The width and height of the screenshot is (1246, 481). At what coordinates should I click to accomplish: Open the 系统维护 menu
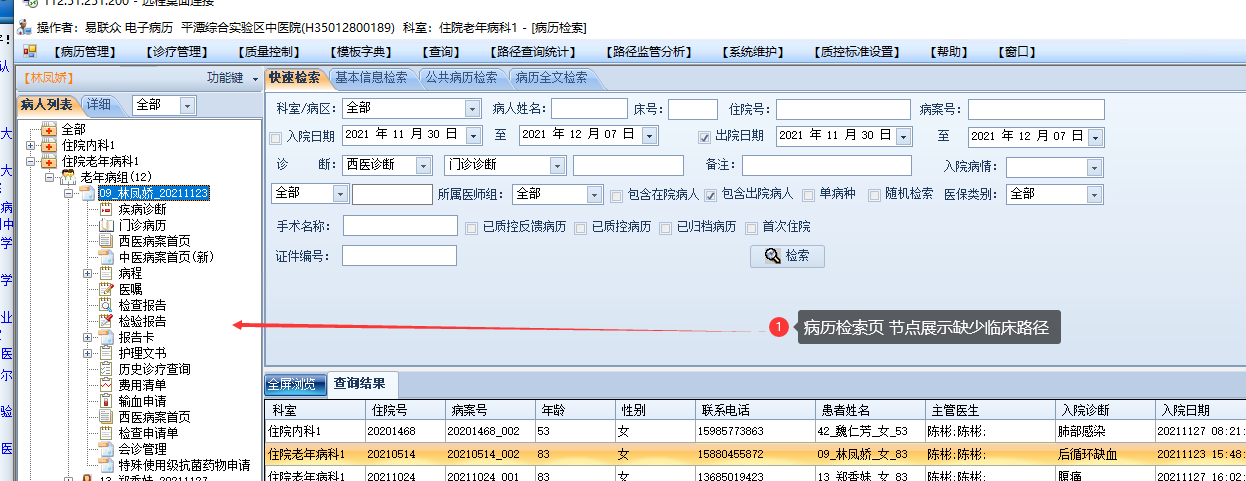click(x=754, y=52)
